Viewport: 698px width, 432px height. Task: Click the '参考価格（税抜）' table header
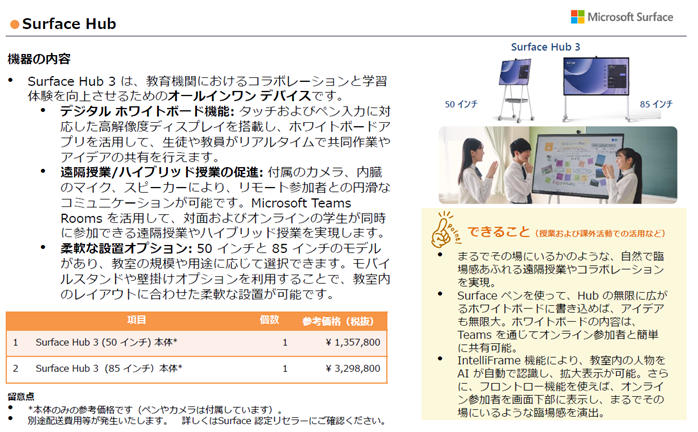(338, 321)
